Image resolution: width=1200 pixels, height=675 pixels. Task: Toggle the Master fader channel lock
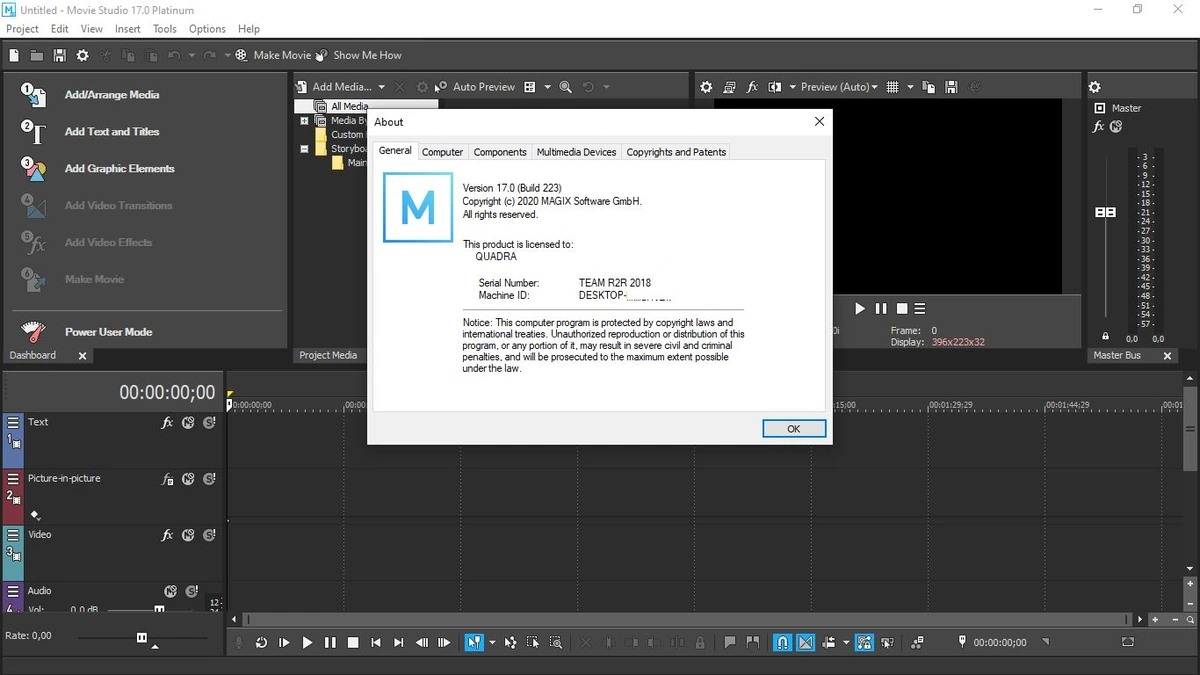pos(1105,337)
